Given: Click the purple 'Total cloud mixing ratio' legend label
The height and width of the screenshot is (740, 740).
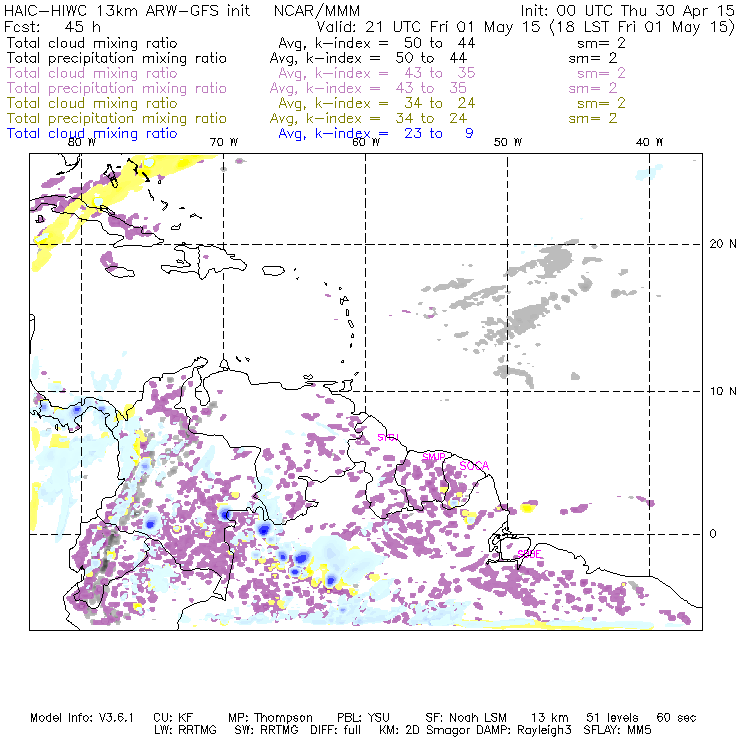Looking at the screenshot, I should (x=92, y=73).
